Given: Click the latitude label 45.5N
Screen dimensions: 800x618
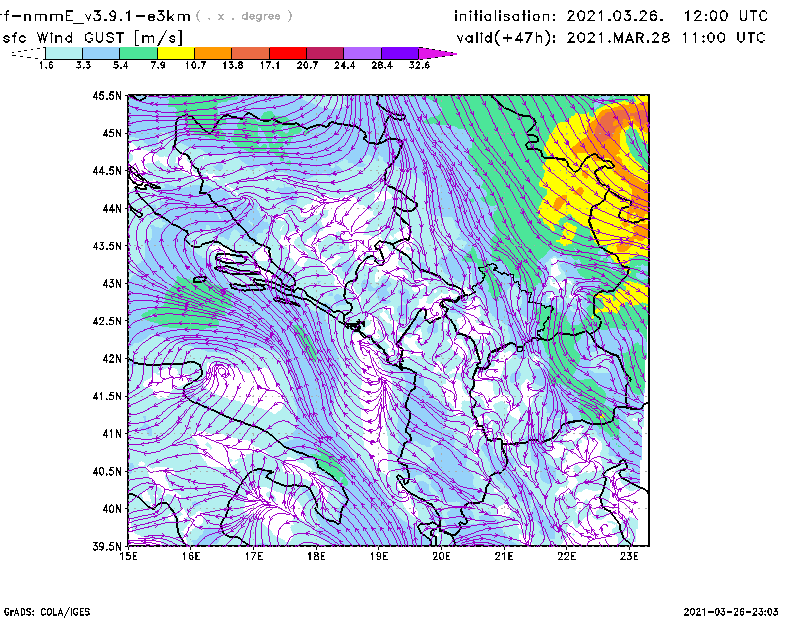Looking at the screenshot, I should (107, 95).
